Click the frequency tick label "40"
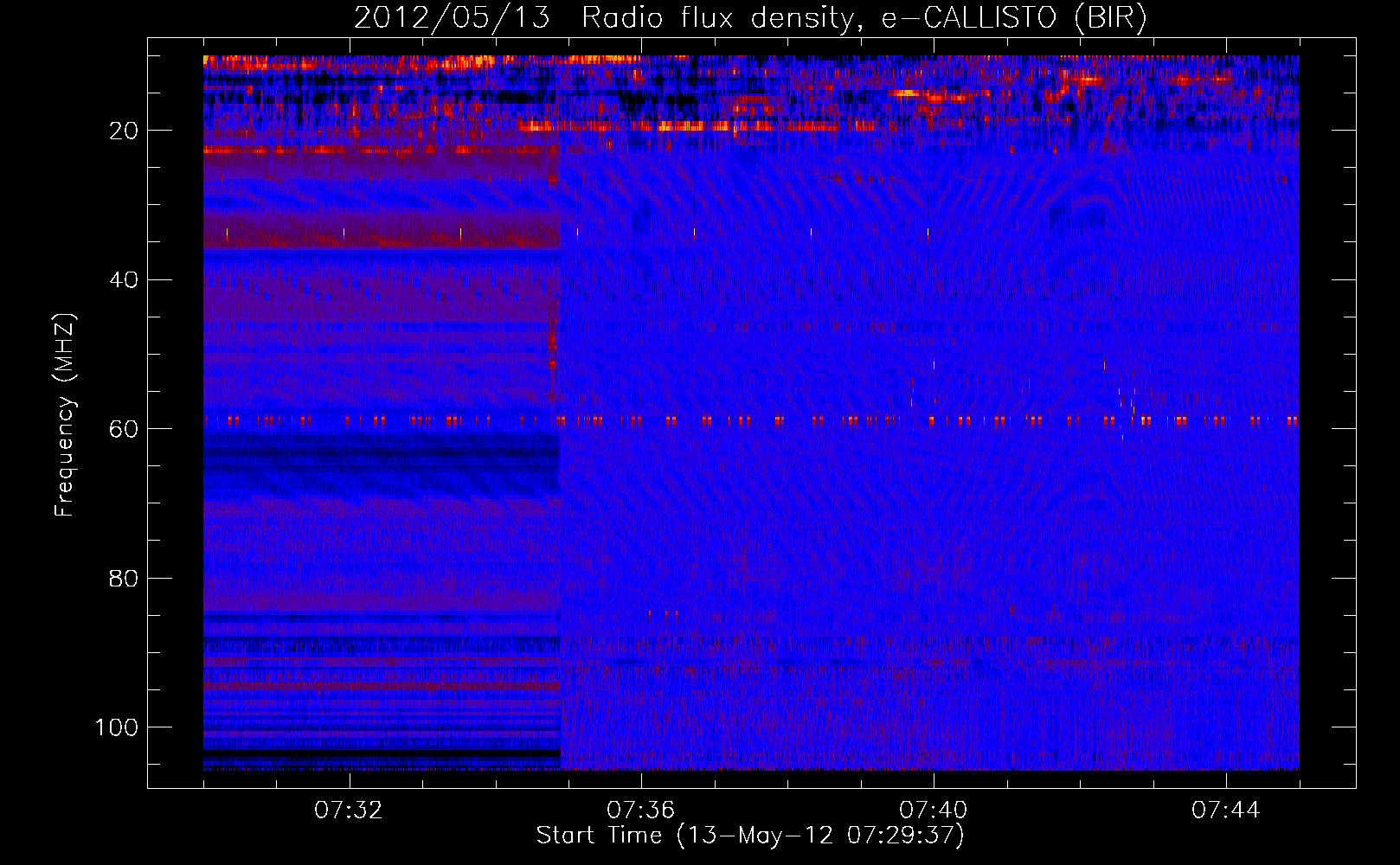This screenshot has width=1400, height=865. pyautogui.click(x=124, y=280)
